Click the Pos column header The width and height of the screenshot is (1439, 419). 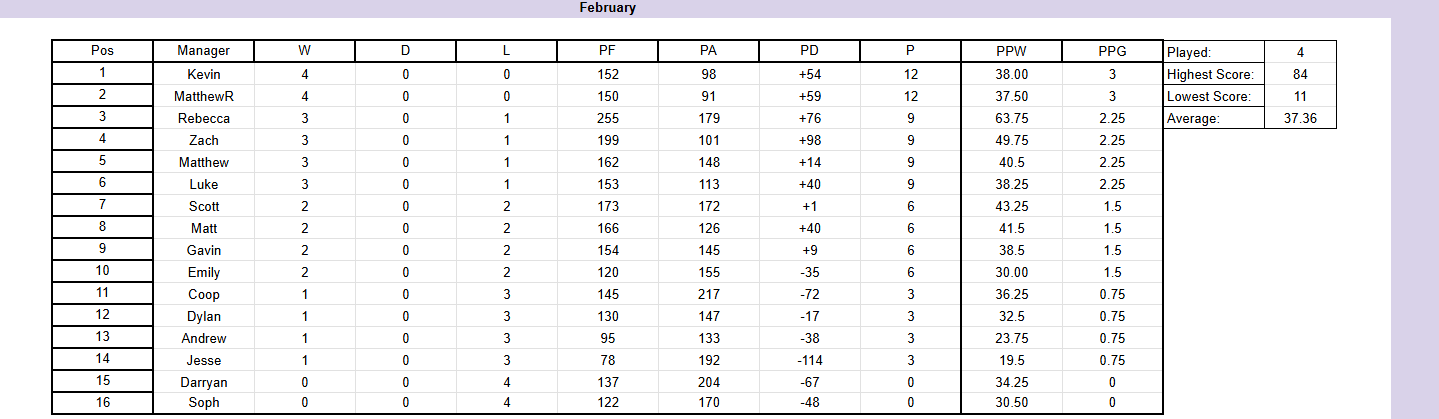(102, 51)
